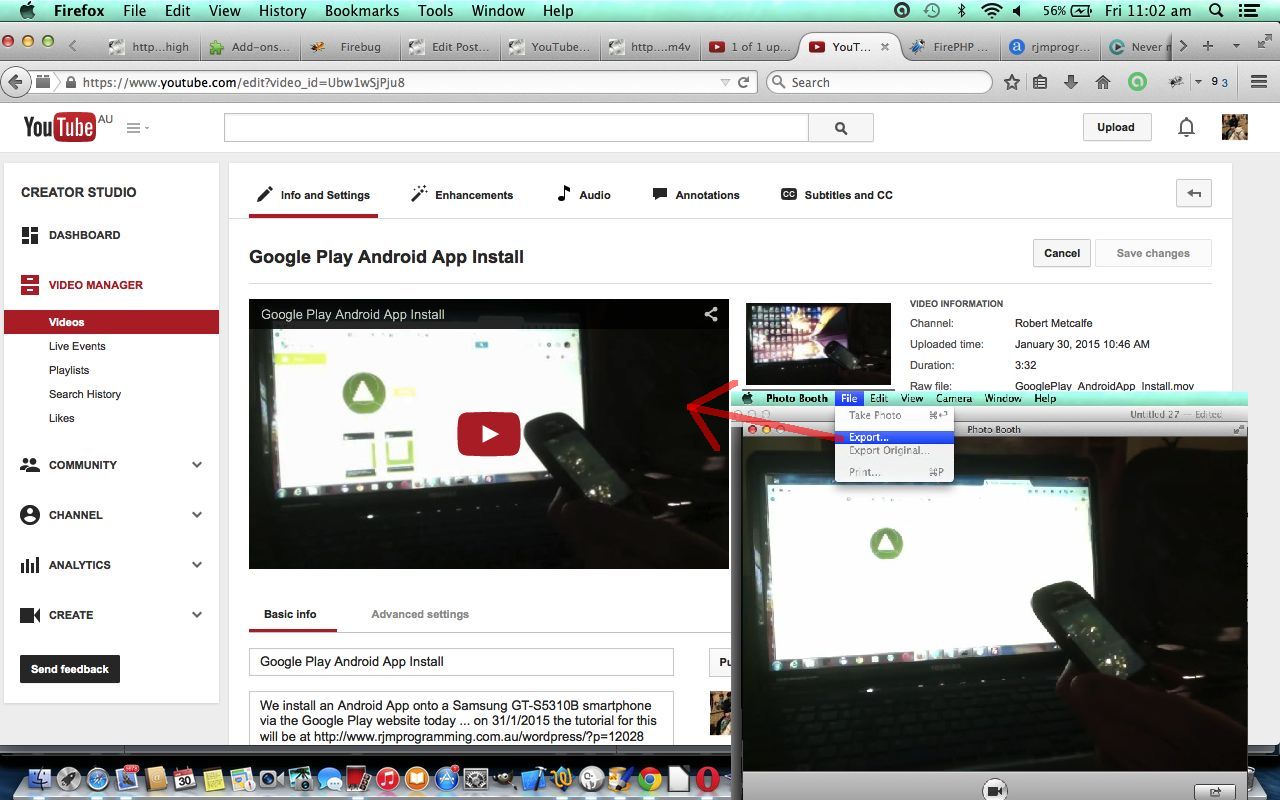1280x800 pixels.
Task: Switch to Subtitles and CC tab
Action: pyautogui.click(x=837, y=195)
